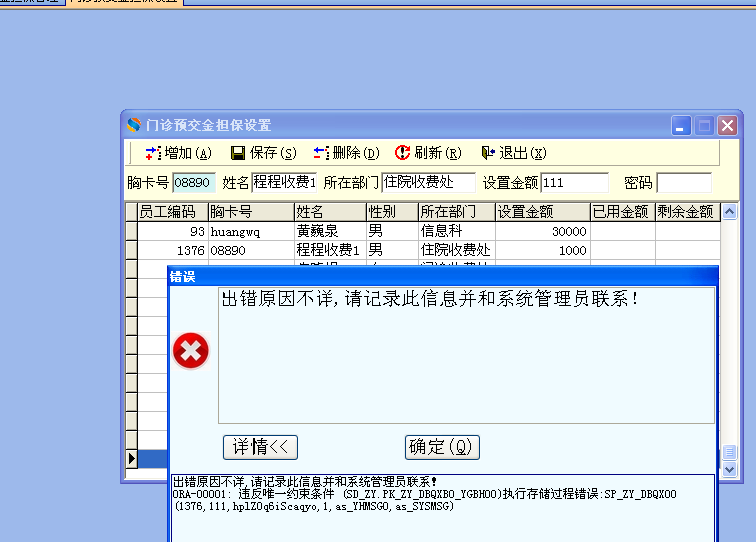Click the 剩余金额 column header
This screenshot has width=756, height=542.
688,212
